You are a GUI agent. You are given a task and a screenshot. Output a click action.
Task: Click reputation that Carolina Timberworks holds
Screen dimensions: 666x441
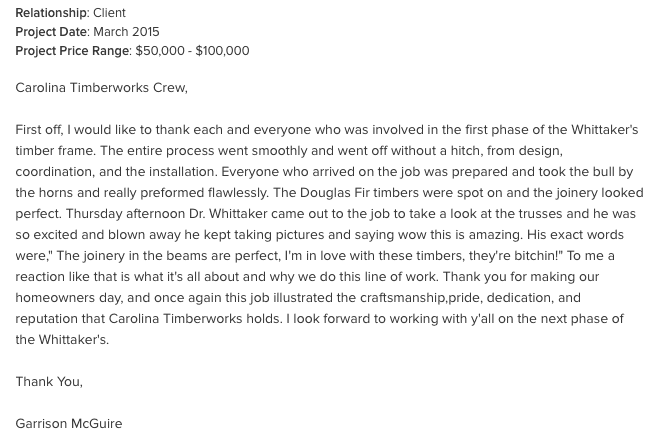point(148,319)
